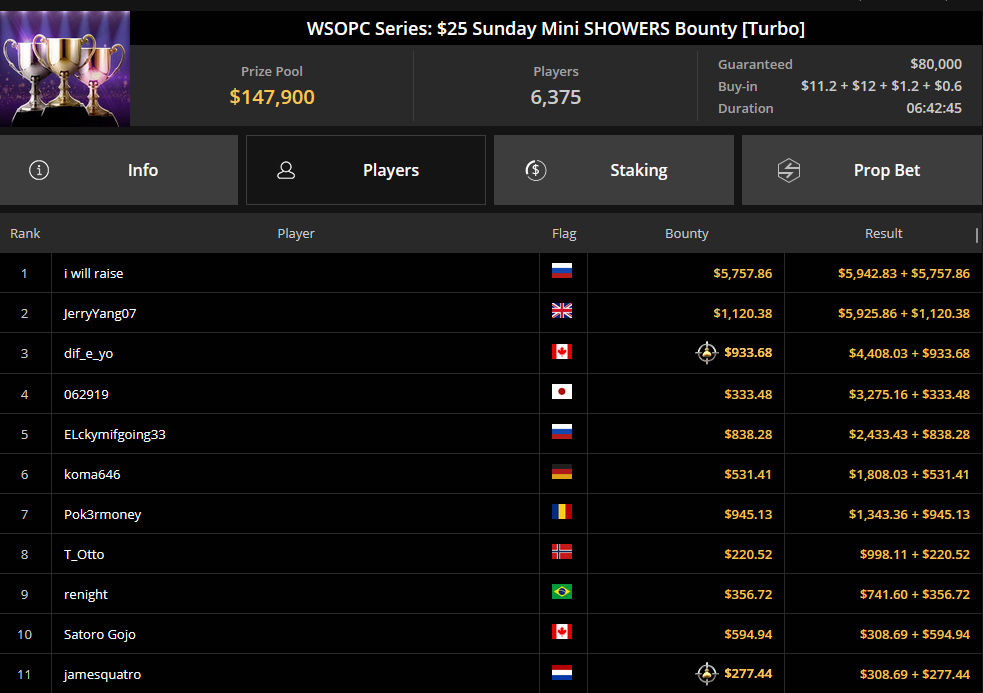Click the Staking dollar coin icon
This screenshot has width=983, height=693.
pos(535,170)
